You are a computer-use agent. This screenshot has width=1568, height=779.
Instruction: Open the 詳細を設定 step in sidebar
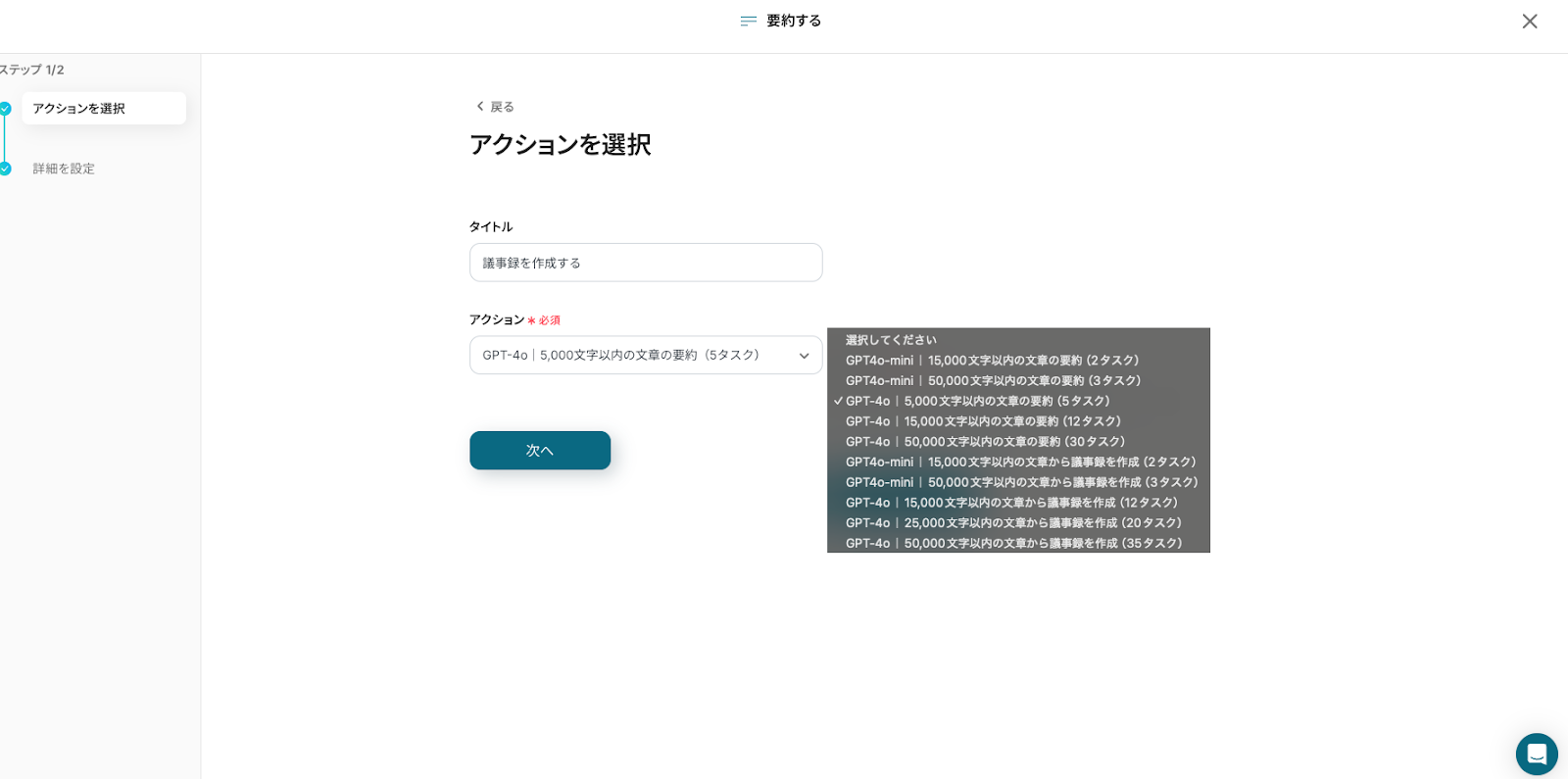click(x=64, y=169)
